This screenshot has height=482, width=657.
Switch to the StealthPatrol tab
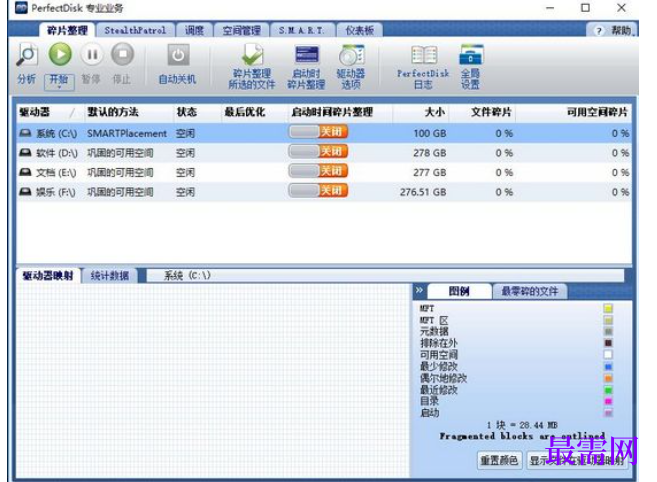click(x=135, y=31)
